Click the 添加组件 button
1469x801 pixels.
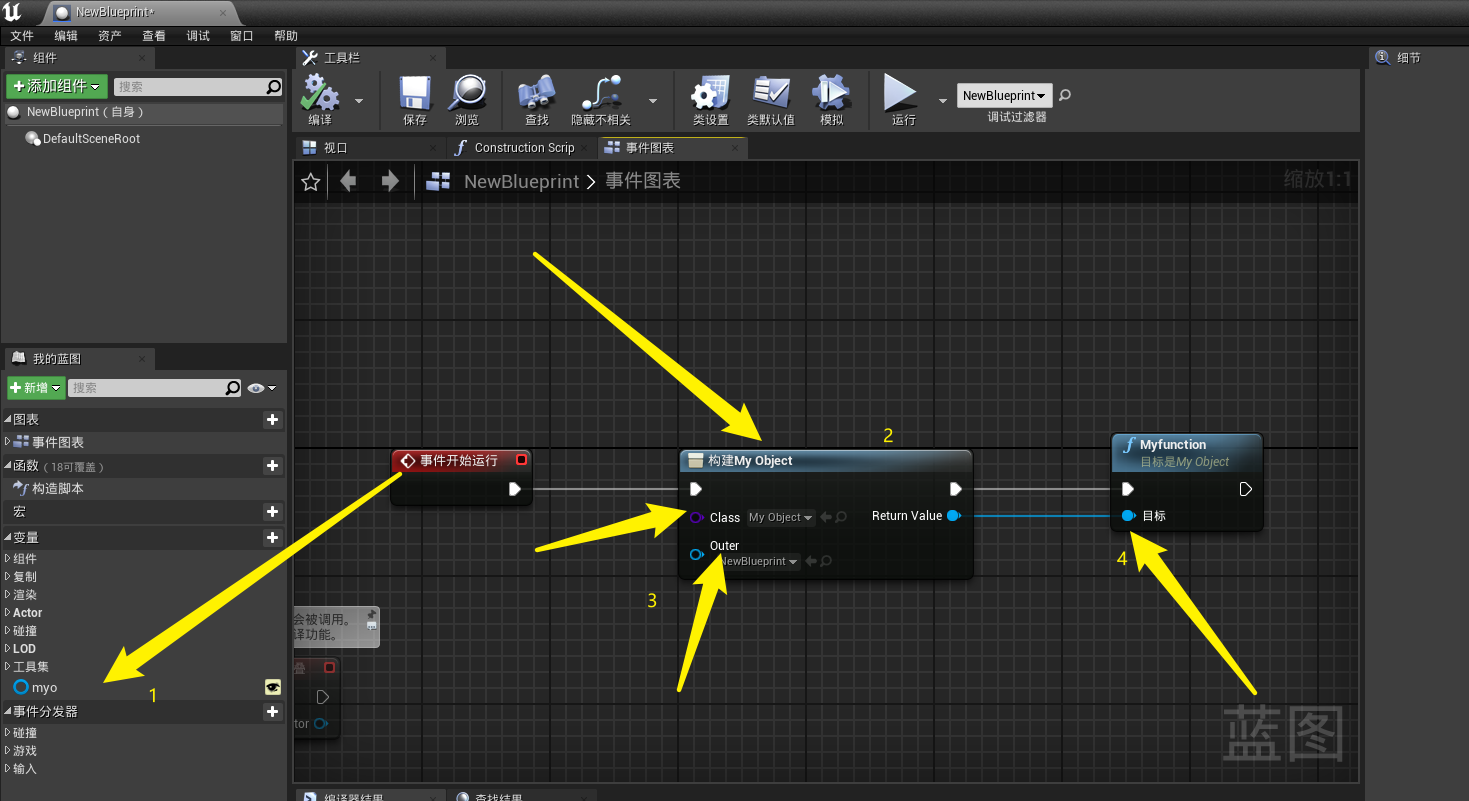pos(57,87)
